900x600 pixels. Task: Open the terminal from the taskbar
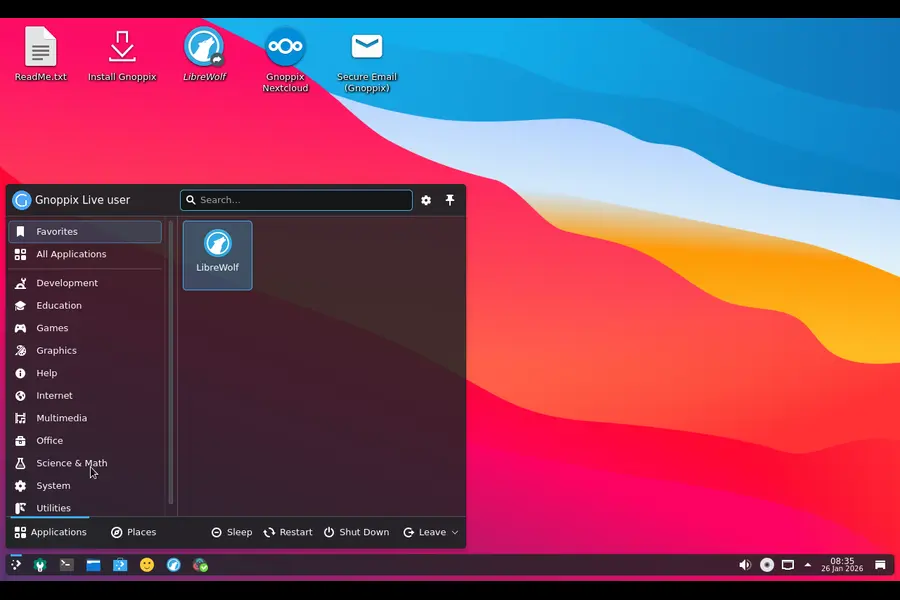point(66,565)
